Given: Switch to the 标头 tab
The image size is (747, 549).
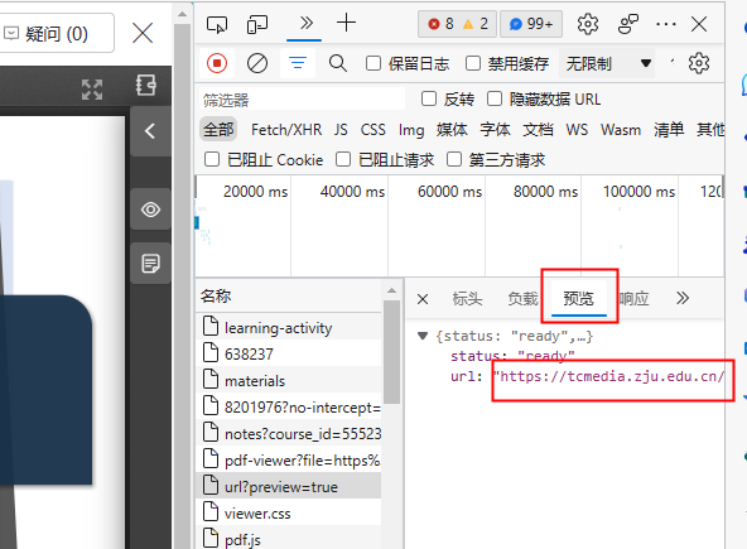Looking at the screenshot, I should 467,298.
